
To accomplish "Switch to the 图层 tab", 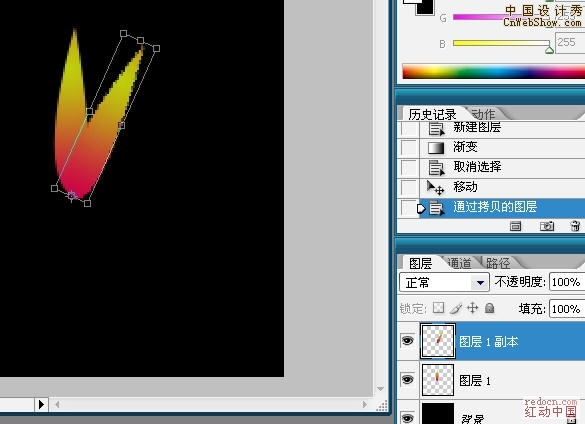I will [x=420, y=263].
